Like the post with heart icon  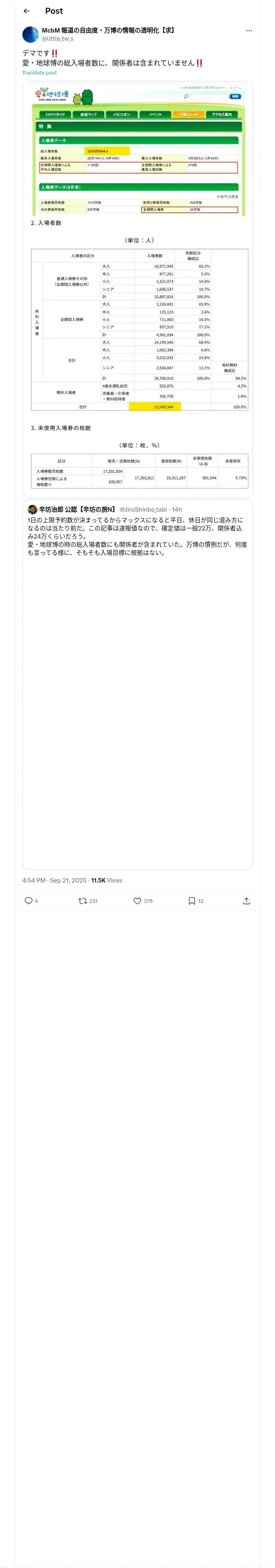pyautogui.click(x=137, y=901)
